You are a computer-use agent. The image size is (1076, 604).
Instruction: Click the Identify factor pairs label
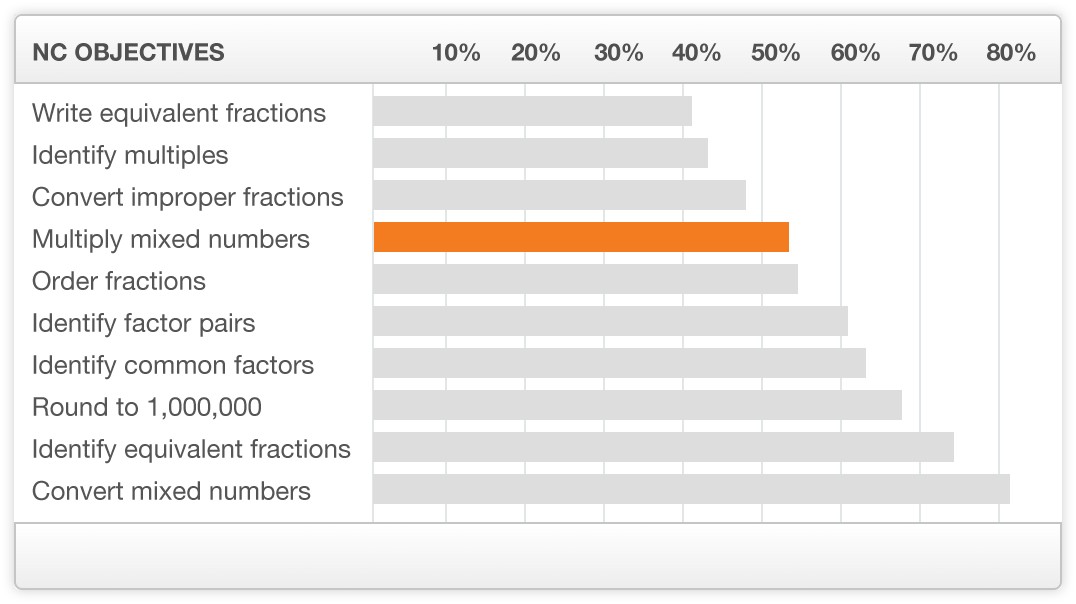143,323
